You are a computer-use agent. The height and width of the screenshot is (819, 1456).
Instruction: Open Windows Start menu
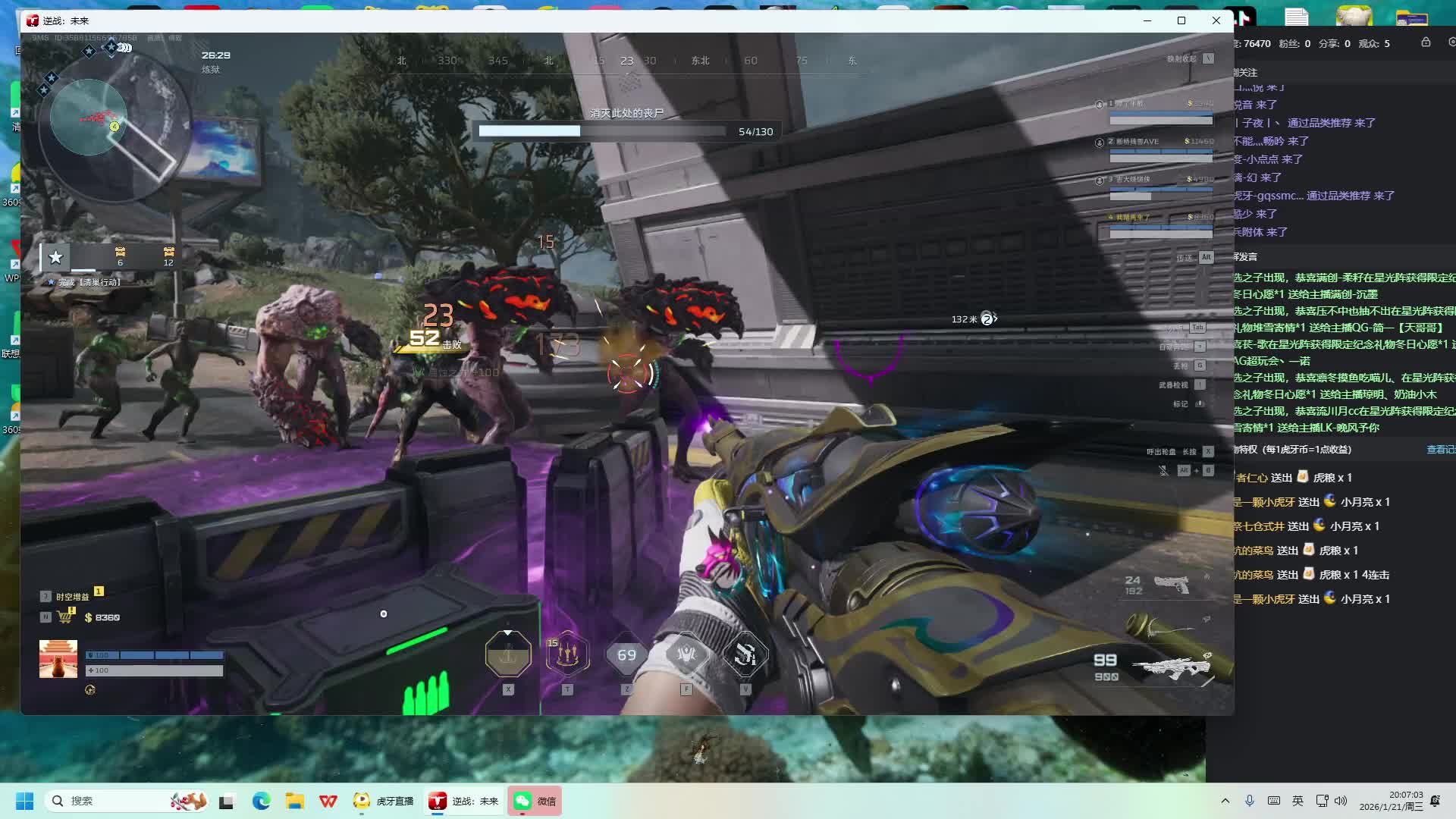(x=24, y=801)
